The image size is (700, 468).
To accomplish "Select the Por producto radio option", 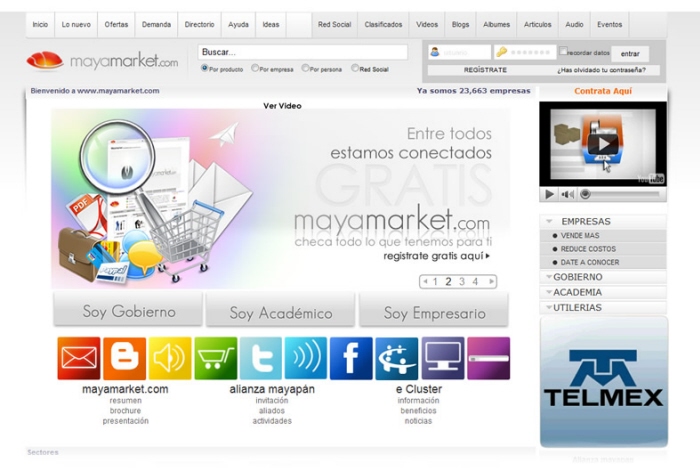I will (204, 68).
